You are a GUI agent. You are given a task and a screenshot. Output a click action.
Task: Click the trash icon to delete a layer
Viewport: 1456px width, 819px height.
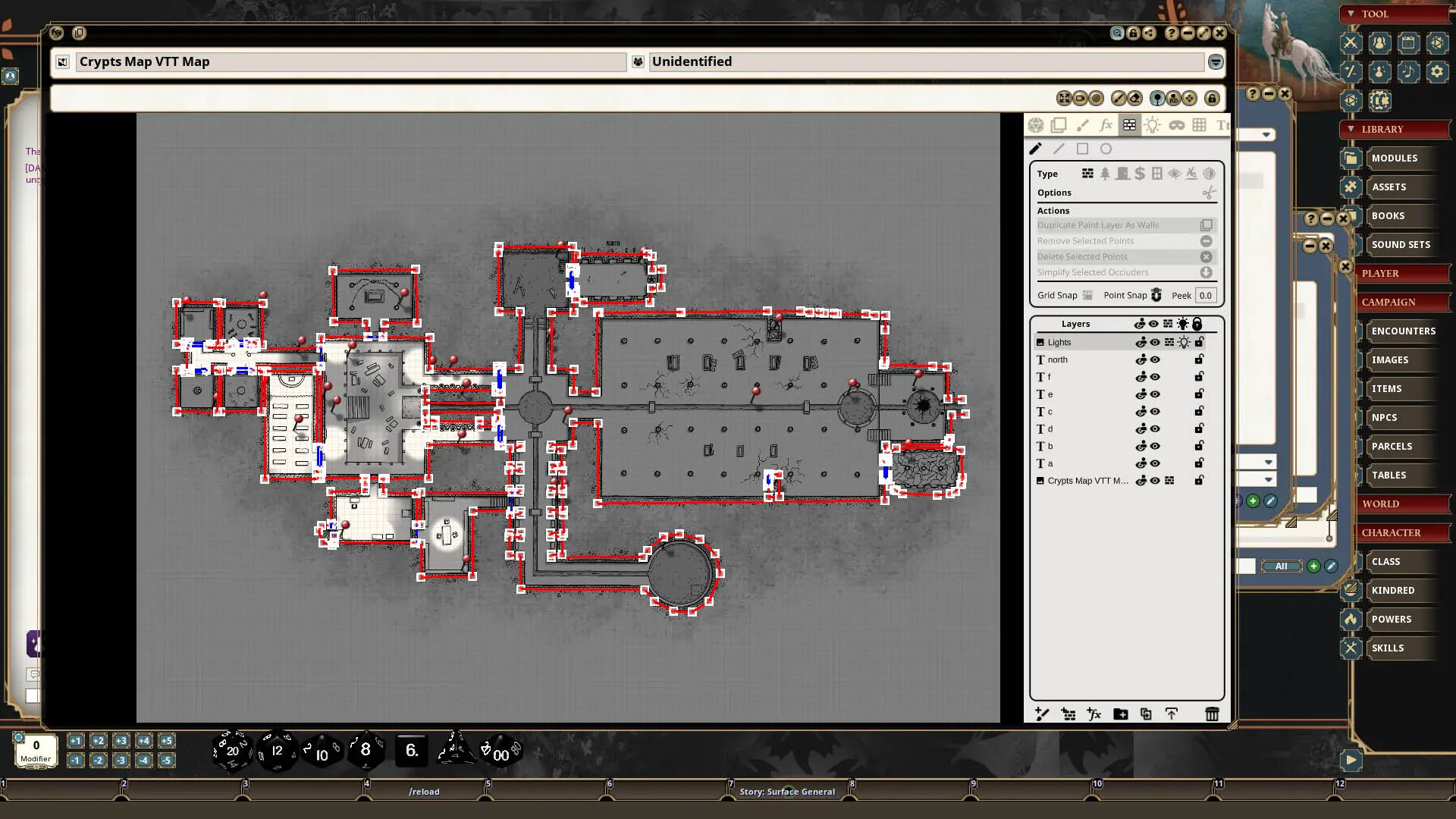(x=1212, y=714)
